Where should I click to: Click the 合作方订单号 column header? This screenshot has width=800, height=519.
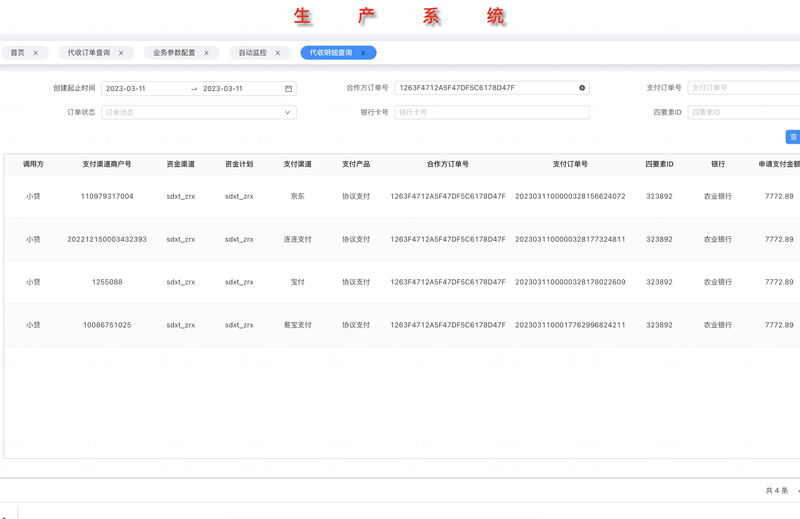(448, 164)
